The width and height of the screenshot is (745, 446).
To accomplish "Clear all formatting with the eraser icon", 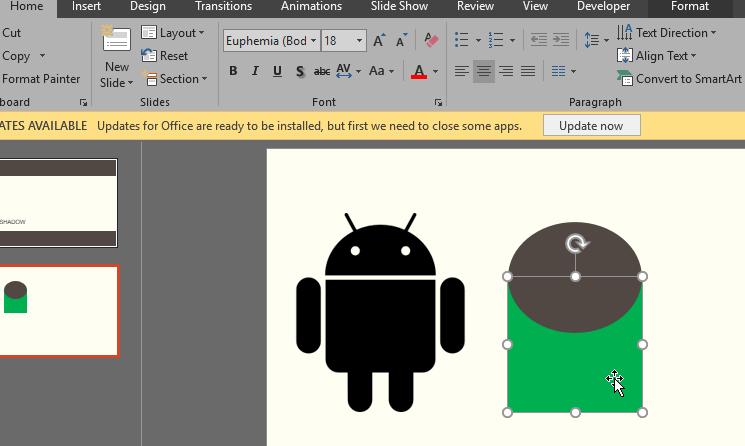I will tap(431, 40).
